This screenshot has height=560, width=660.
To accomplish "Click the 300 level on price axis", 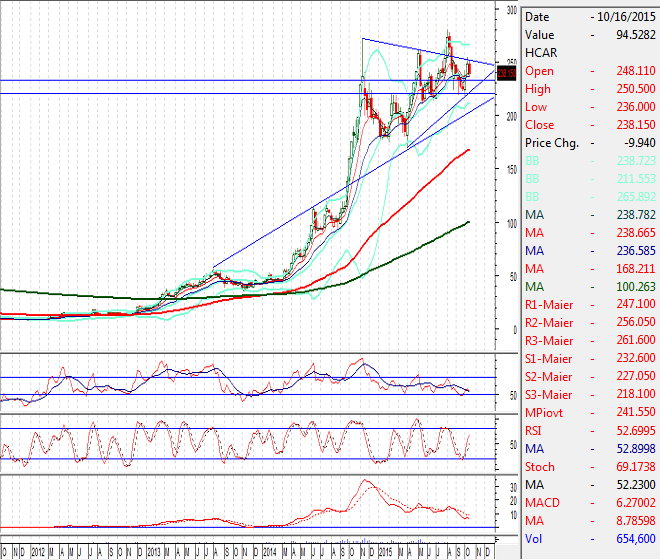I will pos(511,10).
